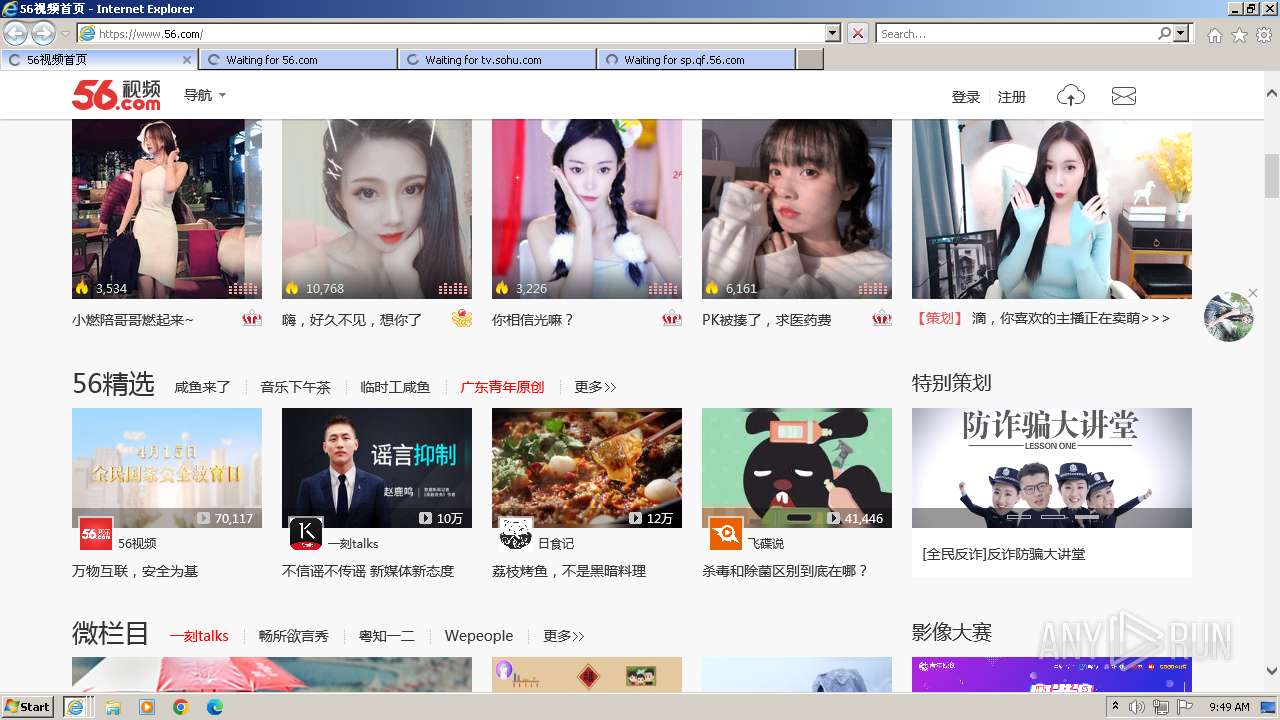Select the 畅所欲言秀 column
The image size is (1280, 720).
click(293, 636)
